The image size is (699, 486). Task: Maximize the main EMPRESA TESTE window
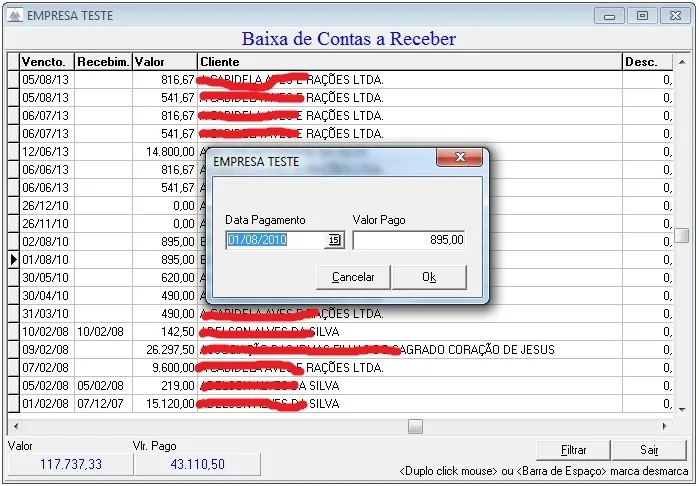642,16
